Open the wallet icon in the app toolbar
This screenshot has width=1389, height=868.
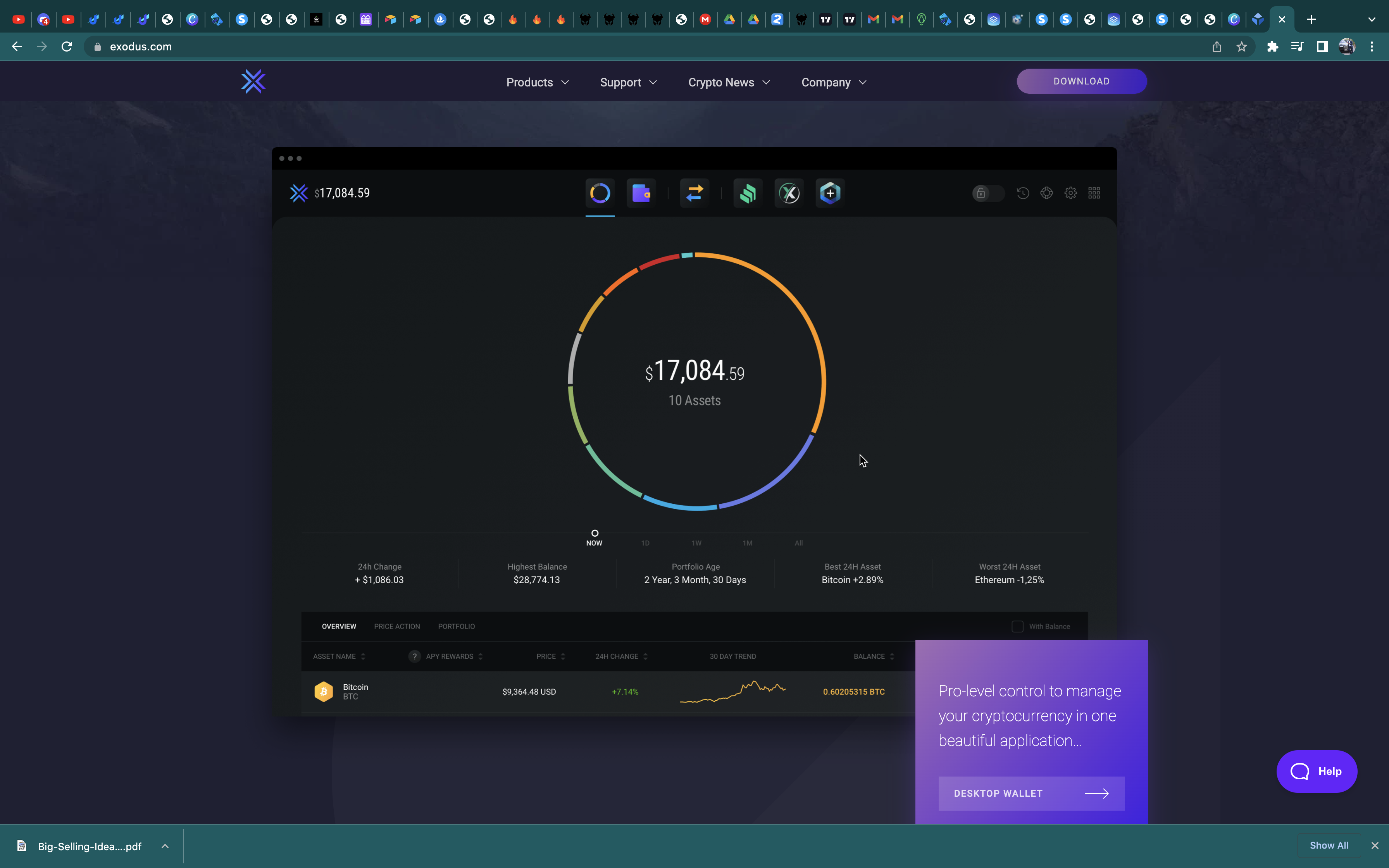click(x=641, y=193)
